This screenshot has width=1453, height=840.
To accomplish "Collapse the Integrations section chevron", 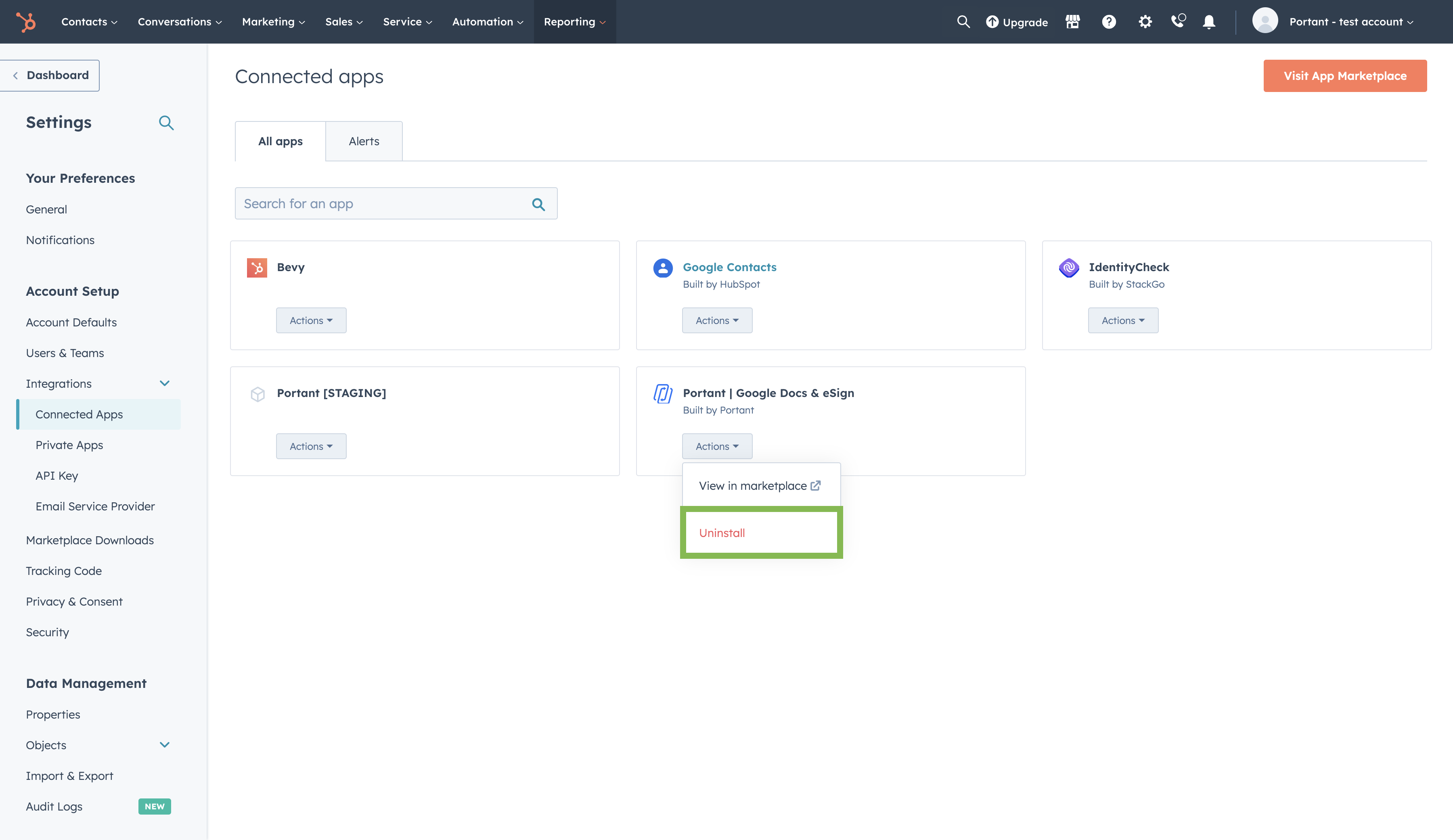I will click(x=164, y=383).
